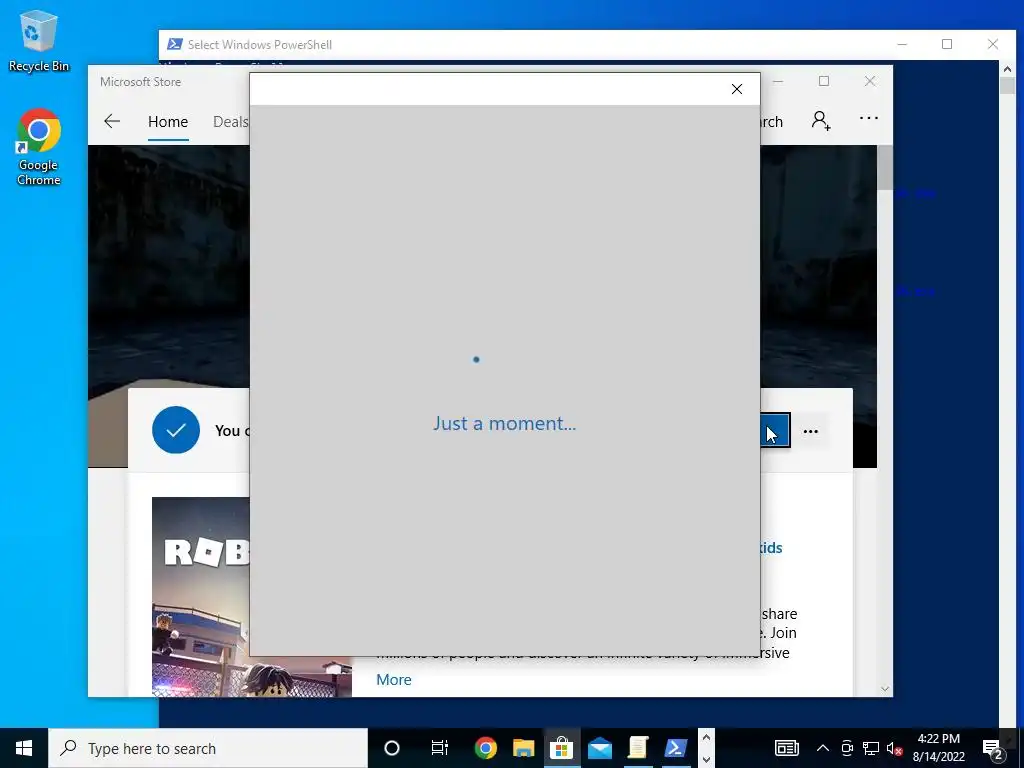Screen dimensions: 1024x768
Task: Open the network status tray icon
Action: click(x=871, y=748)
